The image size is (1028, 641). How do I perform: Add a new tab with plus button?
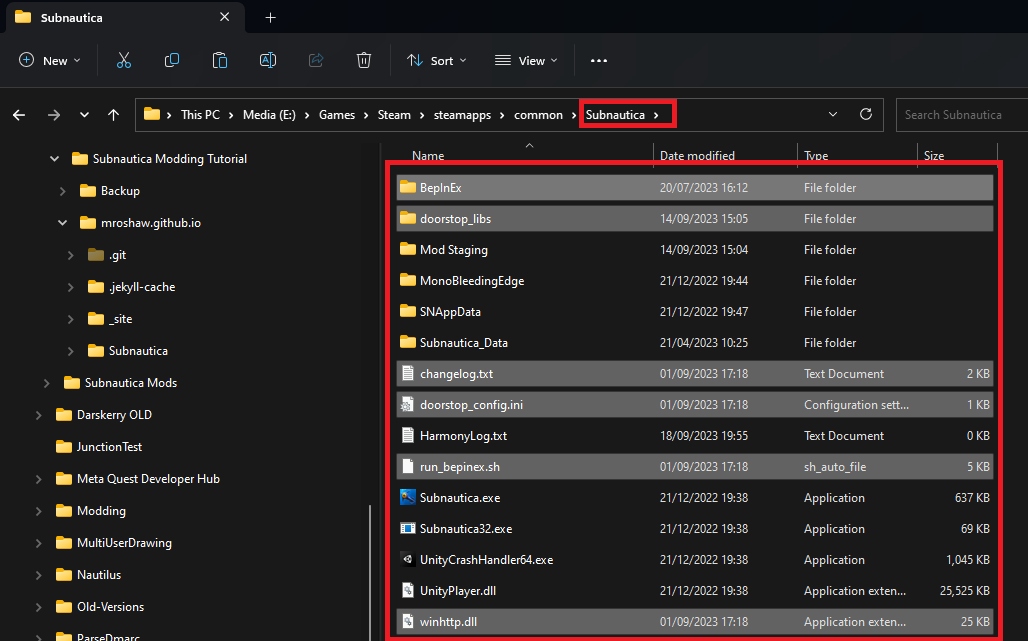tap(270, 18)
